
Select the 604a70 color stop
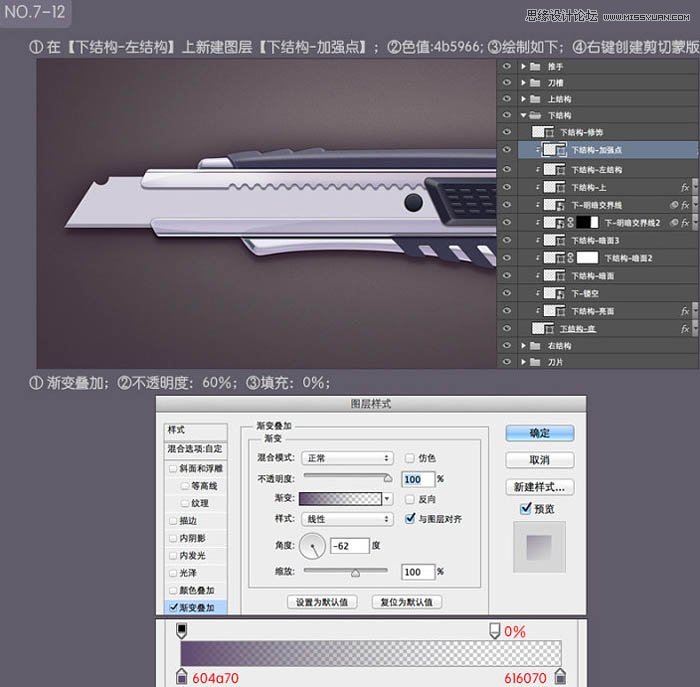(181, 675)
